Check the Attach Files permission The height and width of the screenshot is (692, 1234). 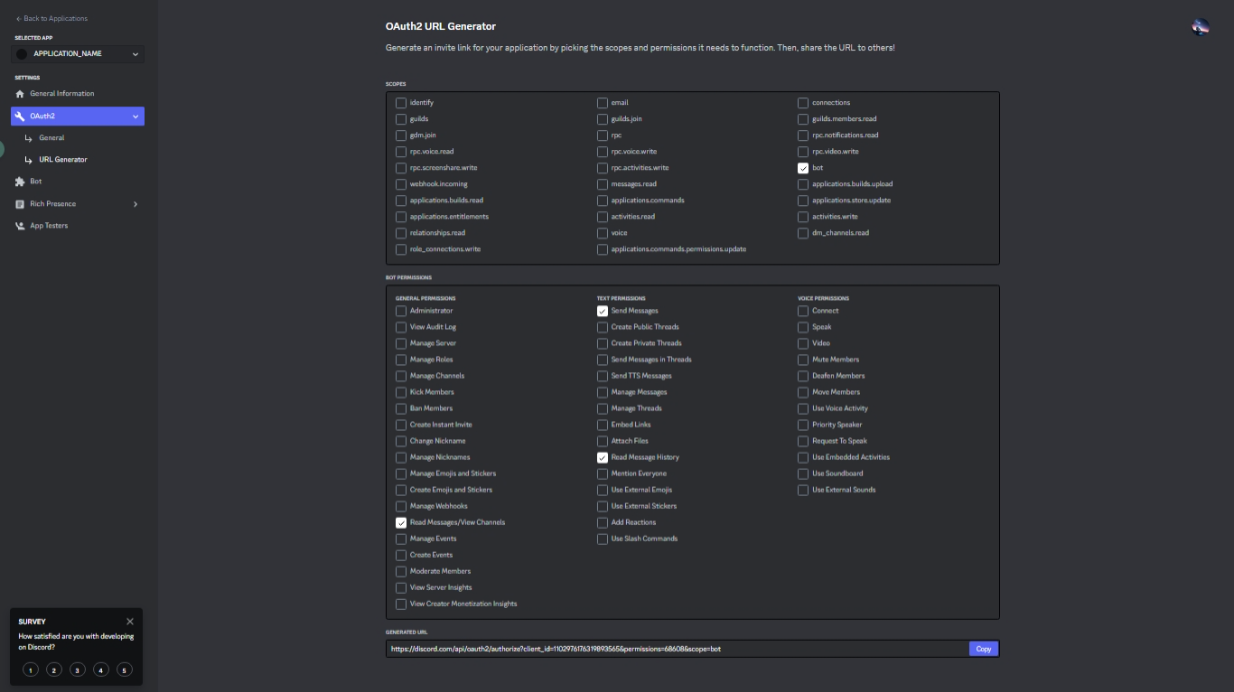point(602,441)
